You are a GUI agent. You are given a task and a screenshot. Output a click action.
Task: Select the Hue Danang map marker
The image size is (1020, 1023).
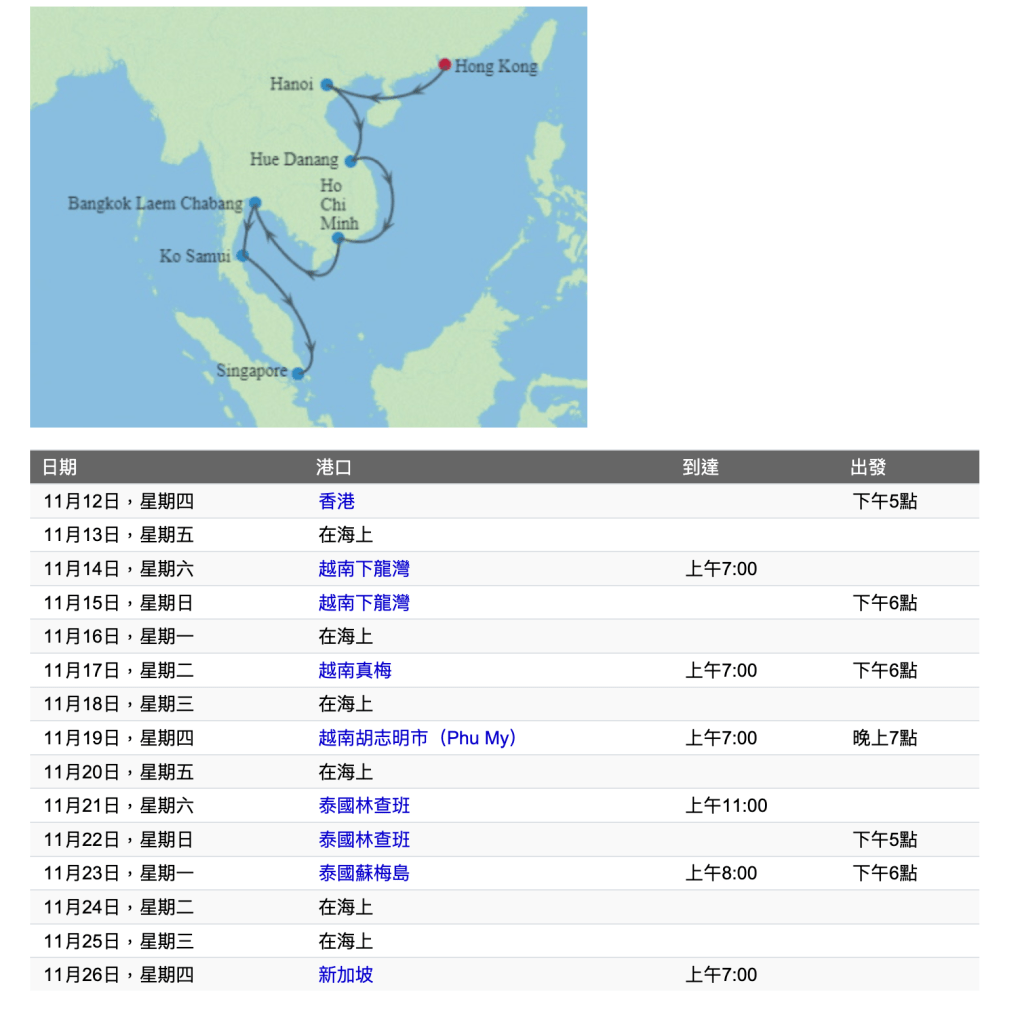tap(351, 161)
